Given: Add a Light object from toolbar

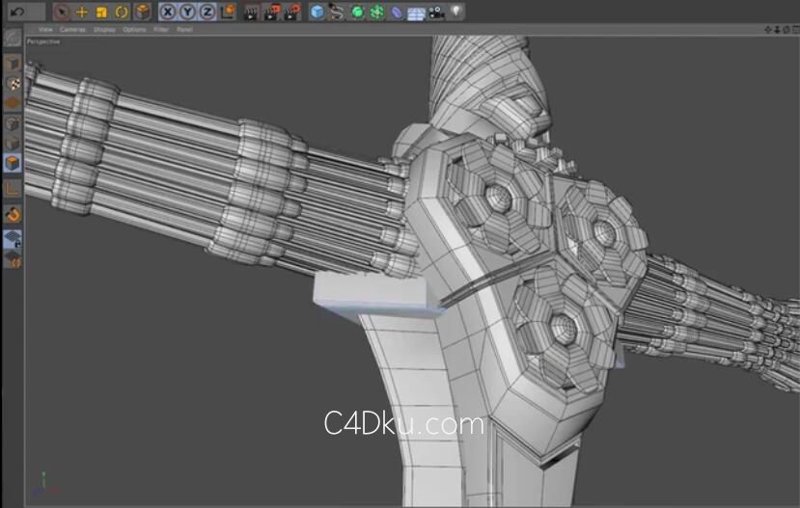Looking at the screenshot, I should (456, 11).
